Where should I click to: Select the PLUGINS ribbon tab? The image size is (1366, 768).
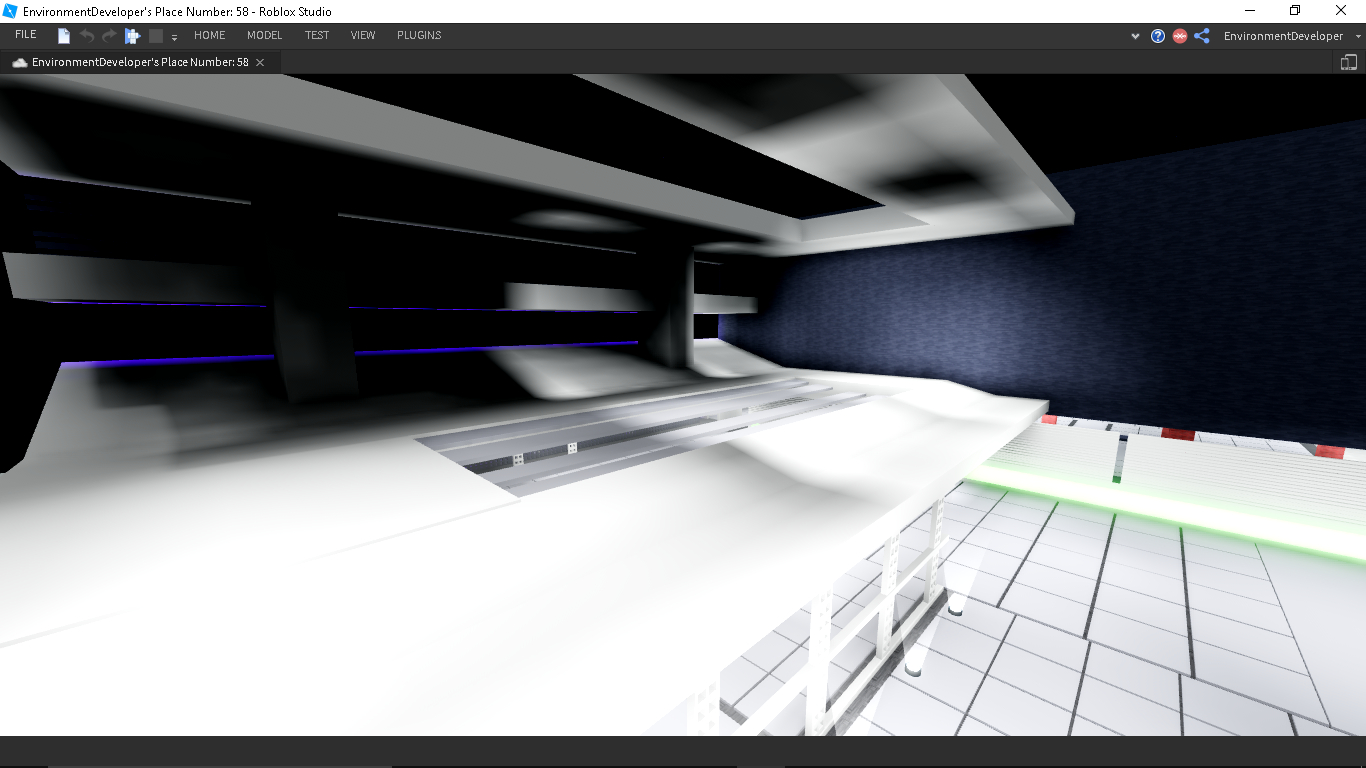point(419,35)
